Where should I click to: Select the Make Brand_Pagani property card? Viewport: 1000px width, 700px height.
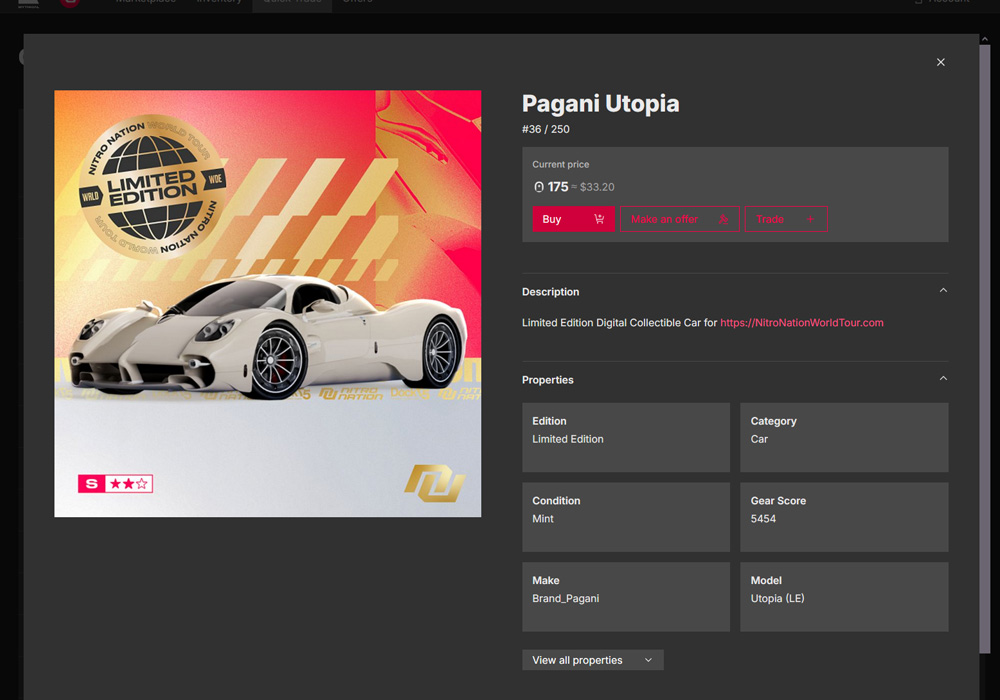[x=626, y=597]
